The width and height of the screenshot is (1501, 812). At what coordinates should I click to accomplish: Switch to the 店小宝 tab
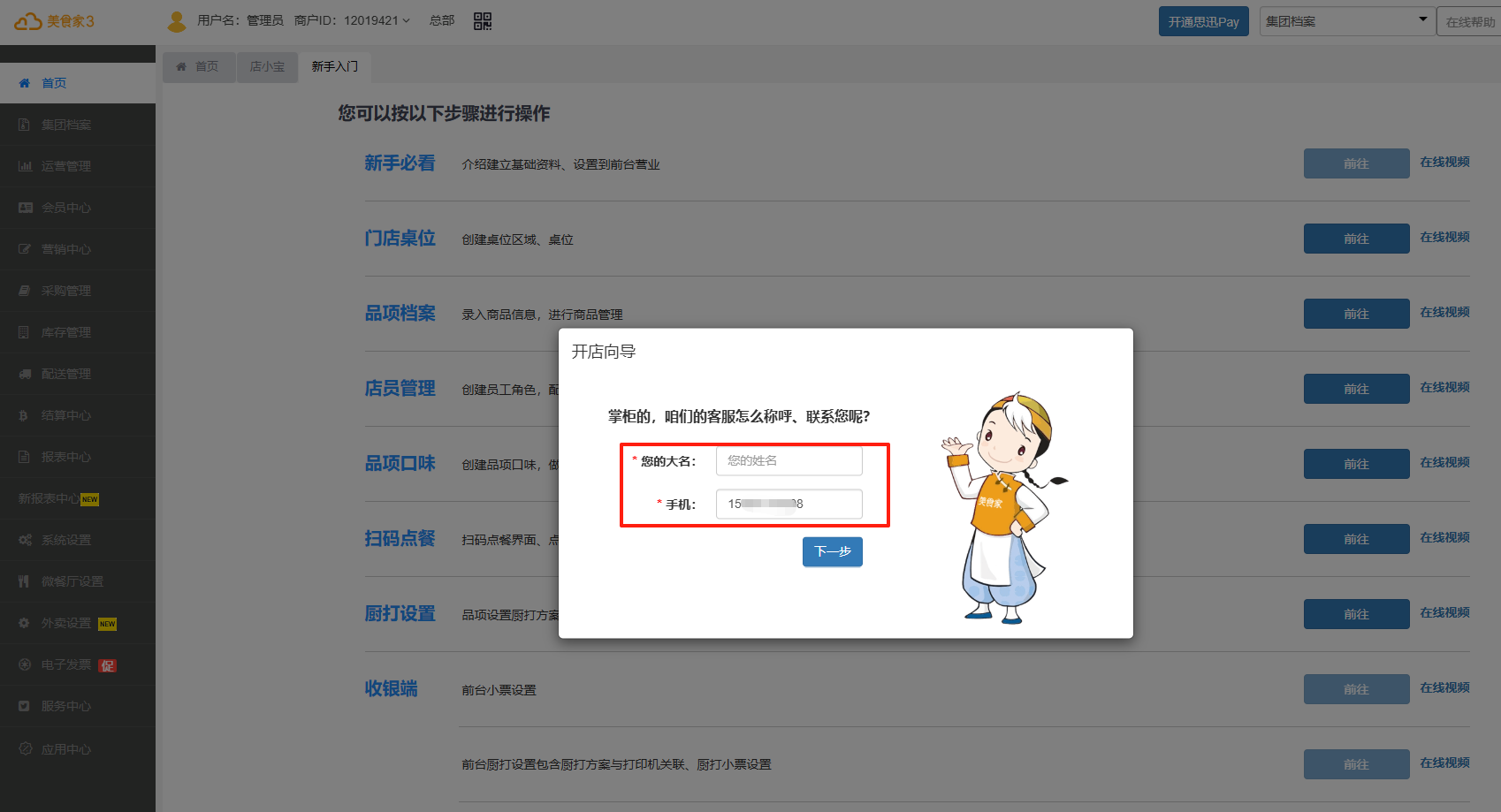[x=267, y=67]
